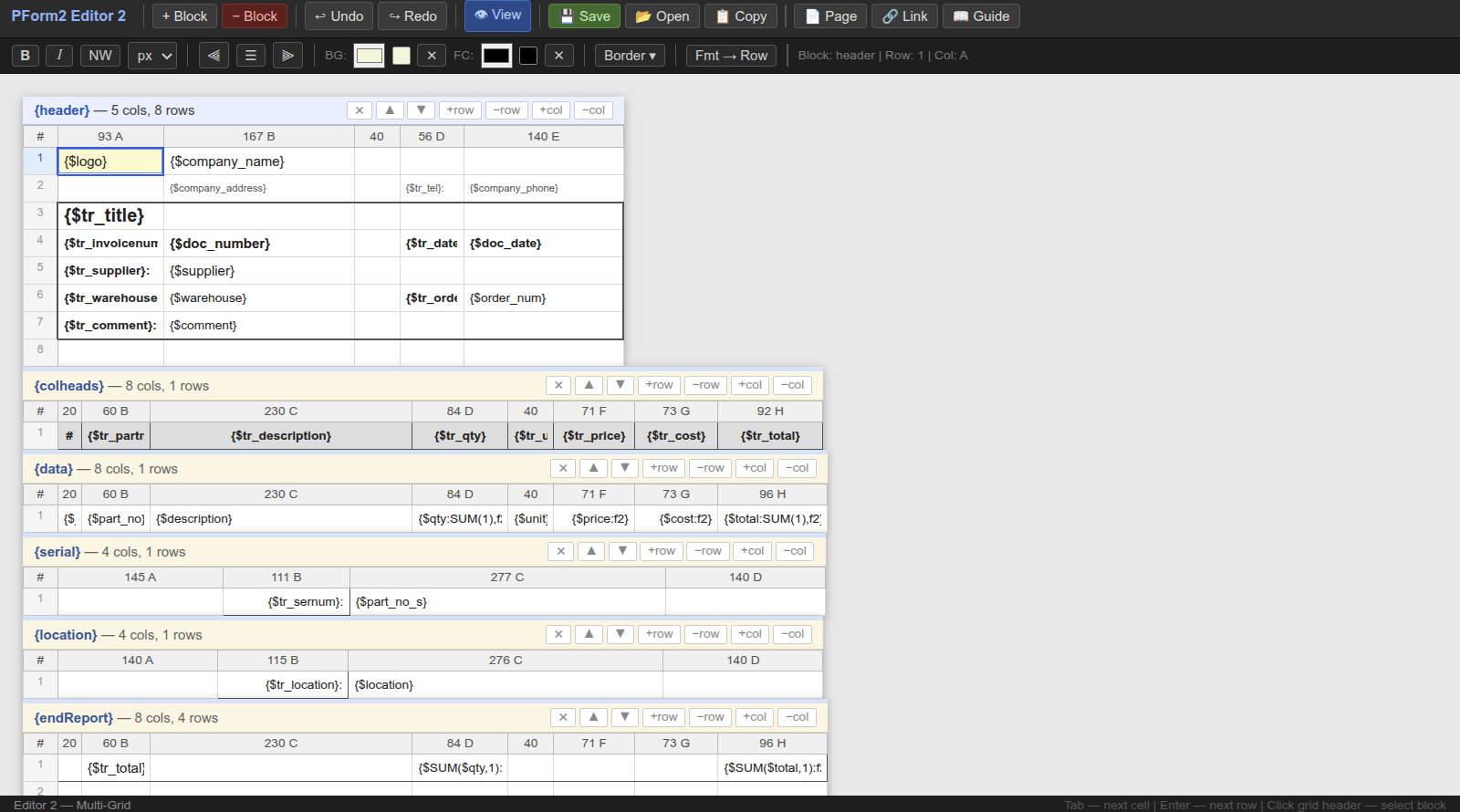This screenshot has width=1460, height=812.
Task: Add column to header block
Action: [x=551, y=110]
